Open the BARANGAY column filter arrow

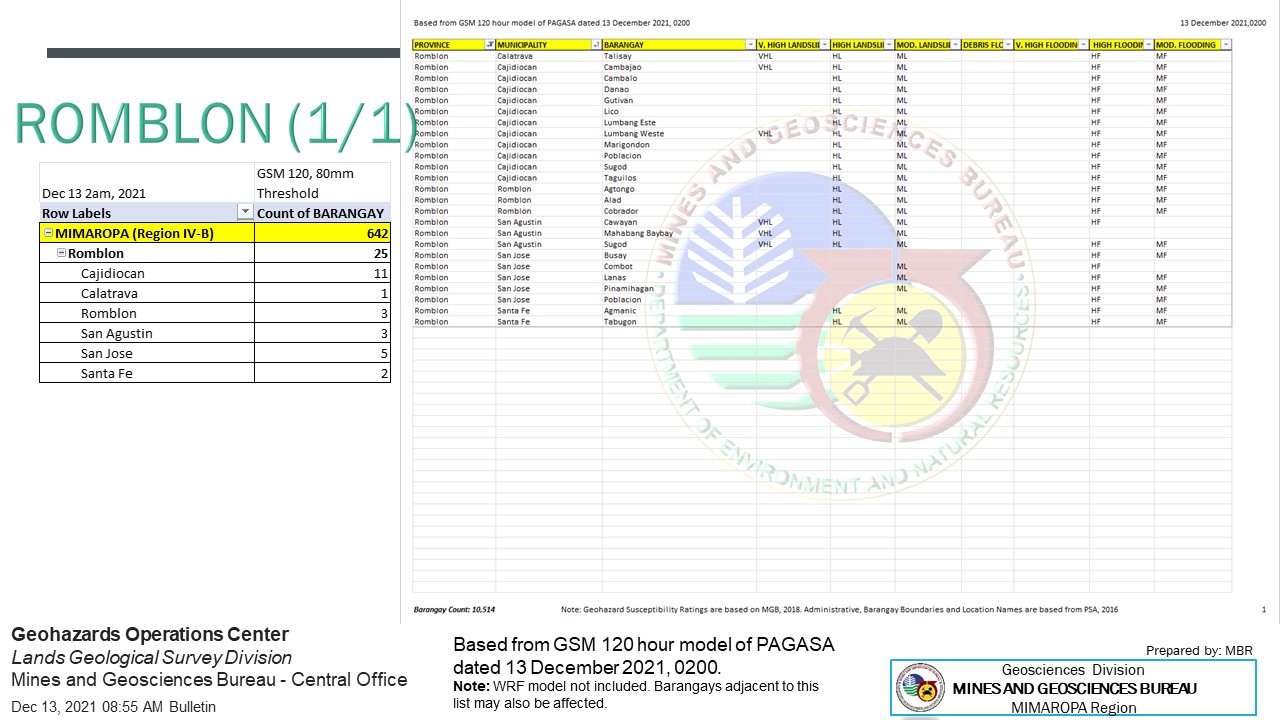pos(751,45)
